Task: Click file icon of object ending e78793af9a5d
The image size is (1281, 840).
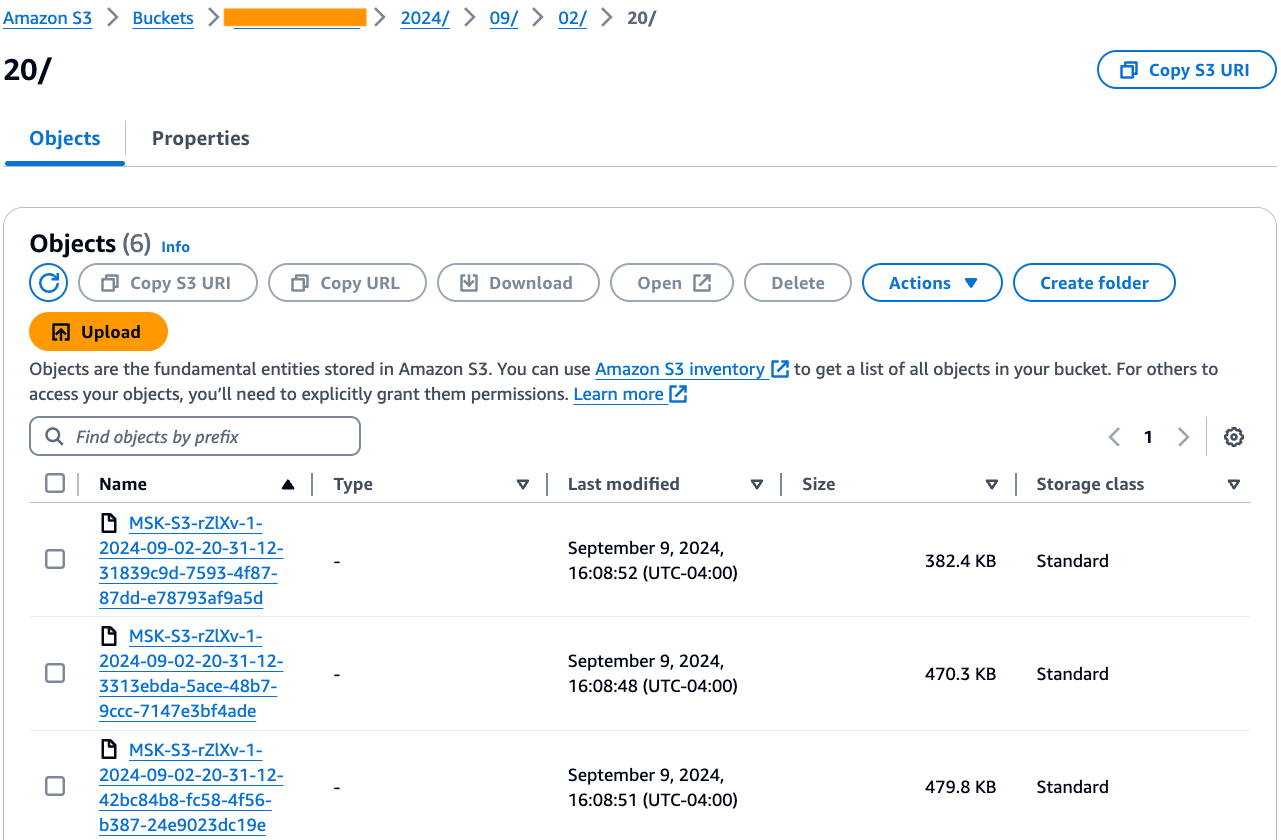Action: click(x=109, y=523)
